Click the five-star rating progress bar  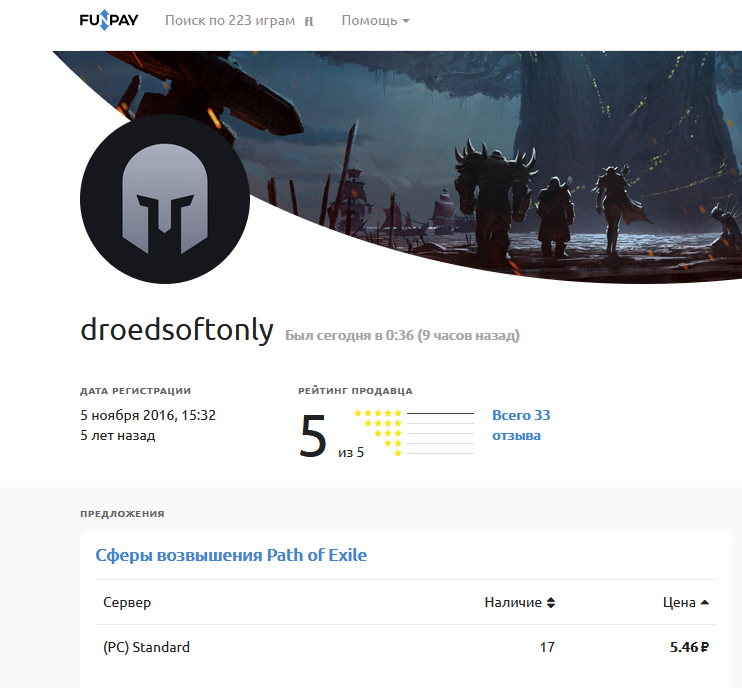click(x=440, y=413)
